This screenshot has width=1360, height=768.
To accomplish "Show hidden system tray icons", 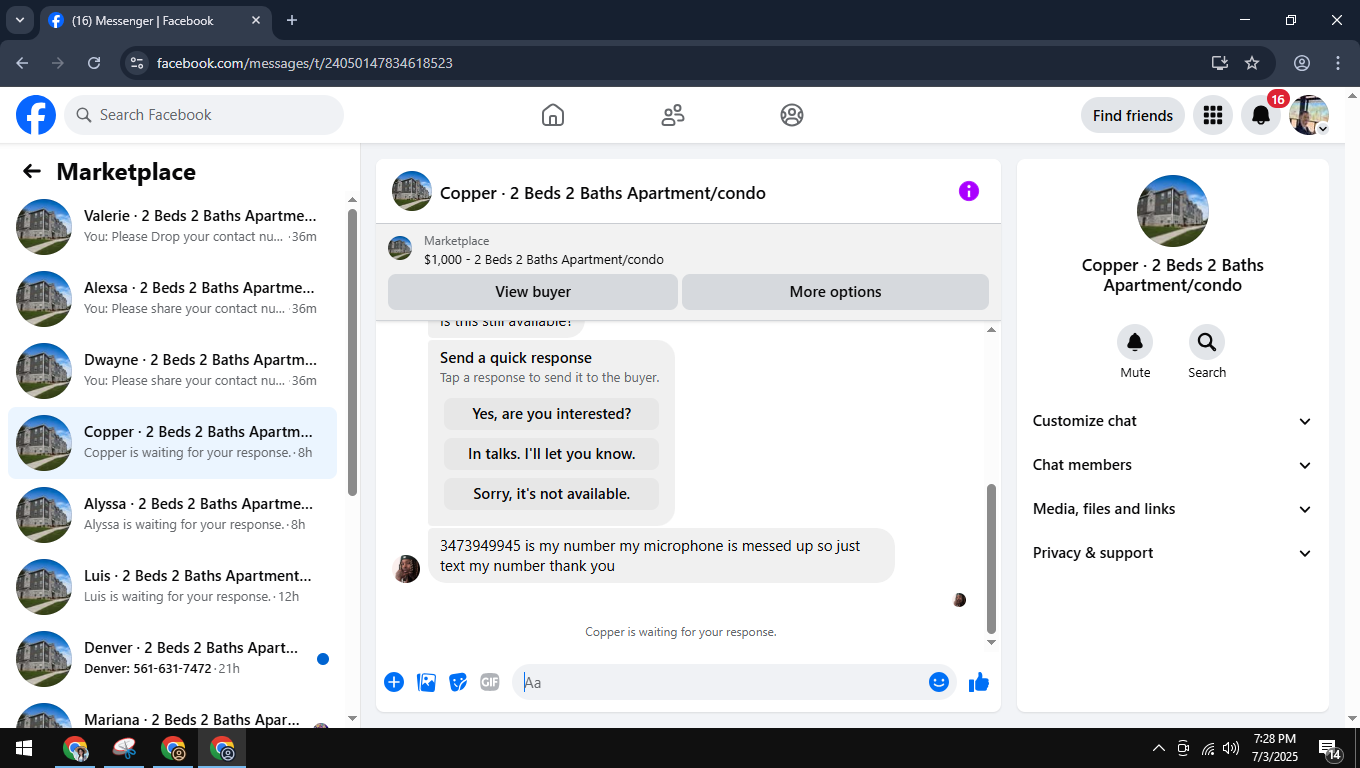I will point(1159,748).
